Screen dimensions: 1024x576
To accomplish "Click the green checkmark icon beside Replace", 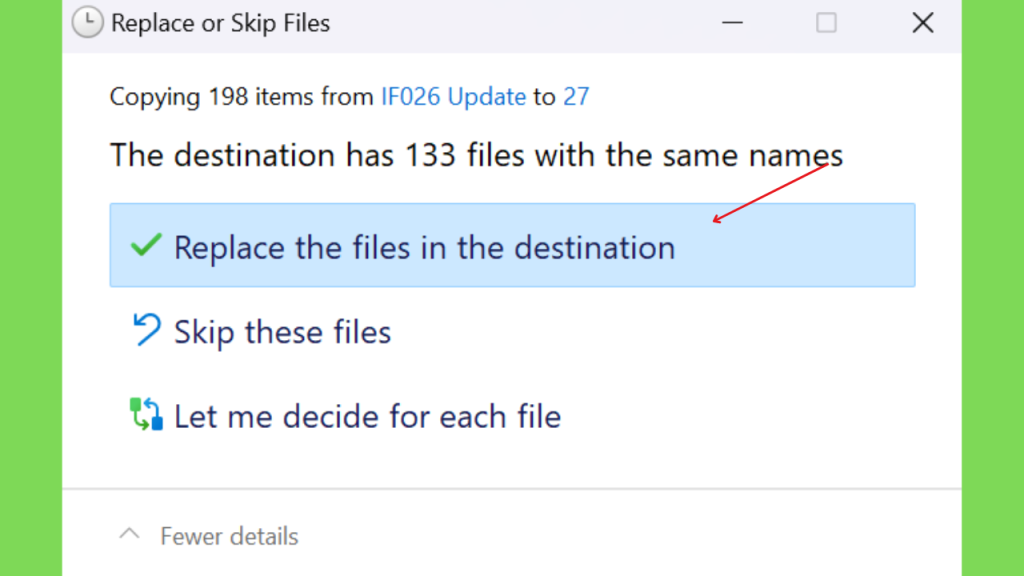I will [x=146, y=246].
